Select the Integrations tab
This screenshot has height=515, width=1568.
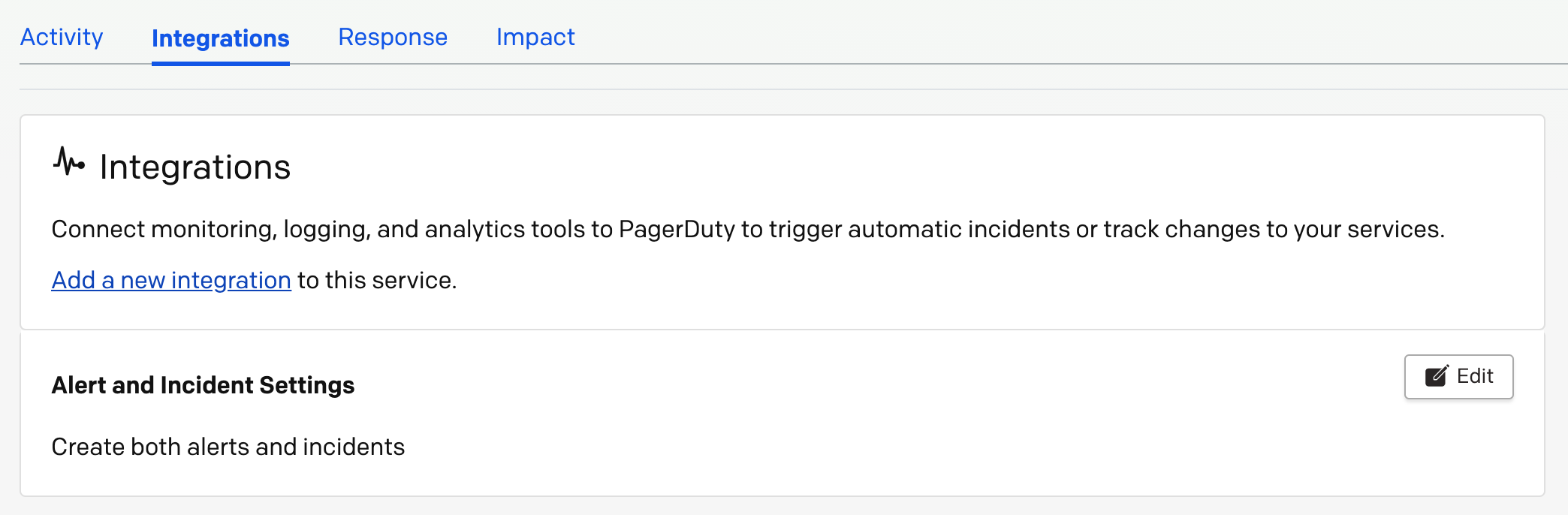[x=221, y=38]
